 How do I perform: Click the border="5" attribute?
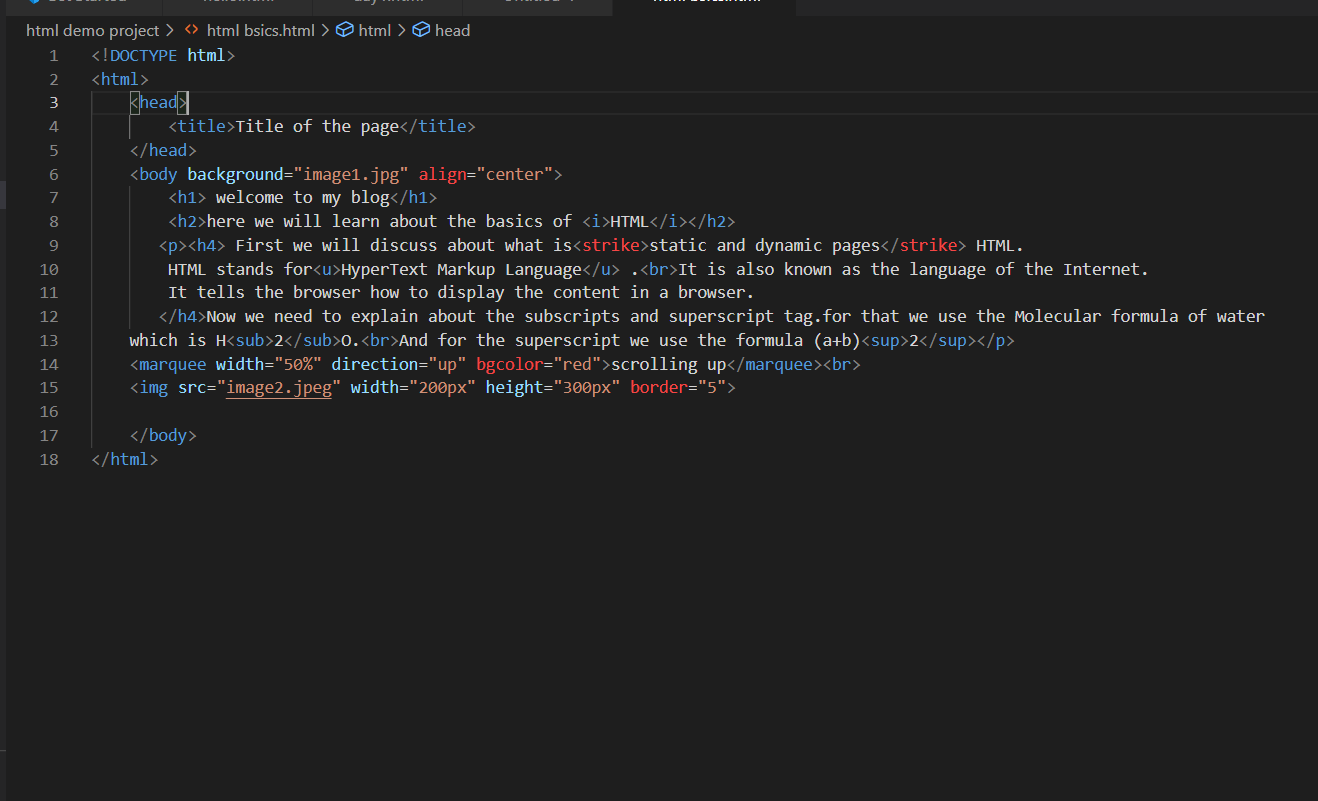coord(678,388)
